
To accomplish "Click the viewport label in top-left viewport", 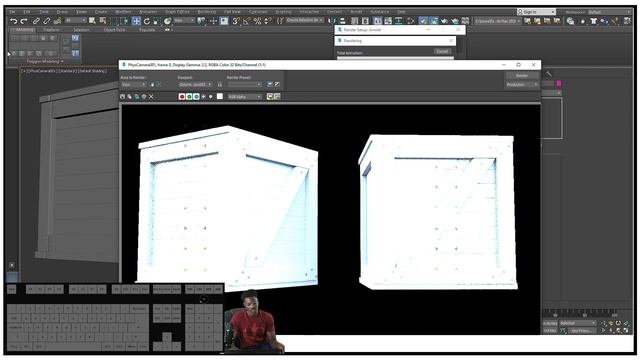I will click(x=63, y=71).
